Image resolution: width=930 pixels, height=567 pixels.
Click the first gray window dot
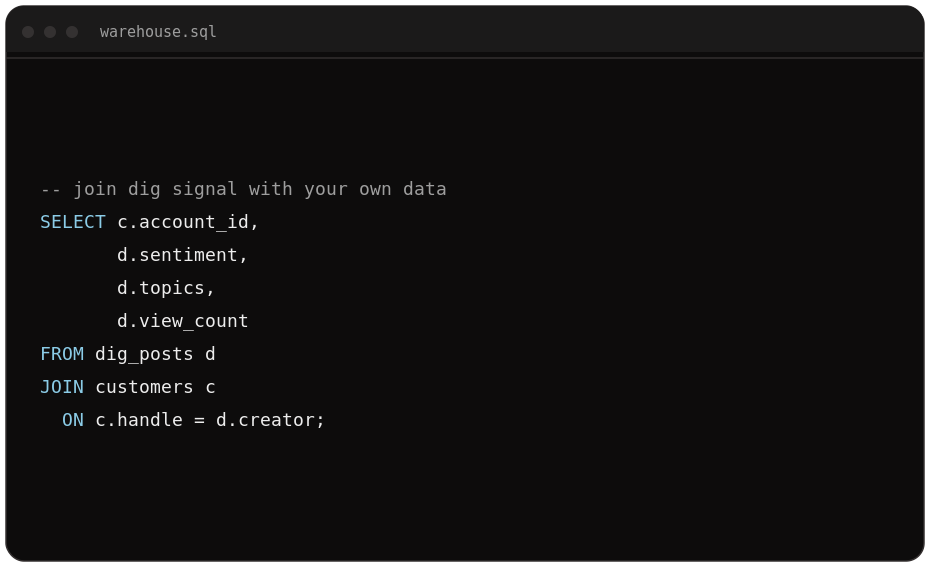click(28, 32)
